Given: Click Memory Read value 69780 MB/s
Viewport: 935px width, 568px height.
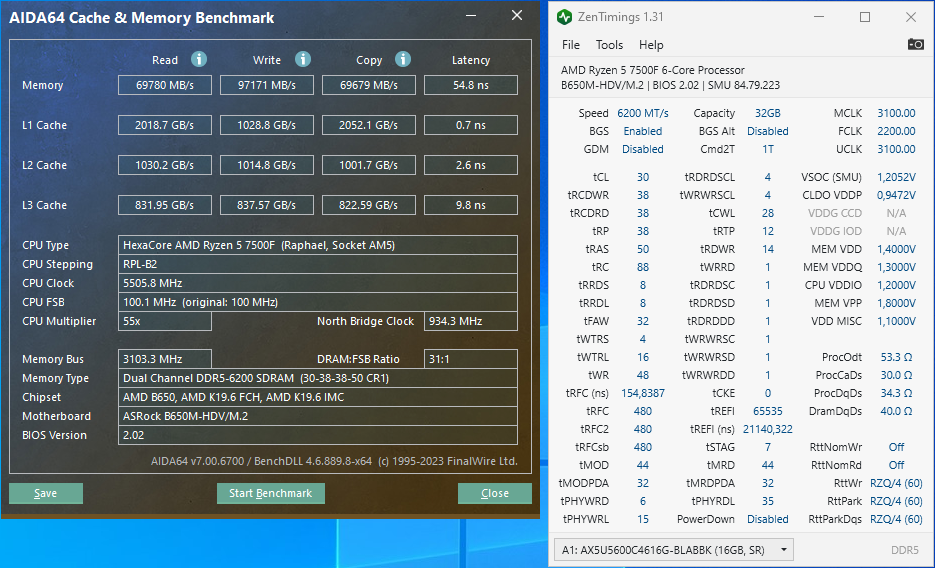Looking at the screenshot, I should pos(165,85).
